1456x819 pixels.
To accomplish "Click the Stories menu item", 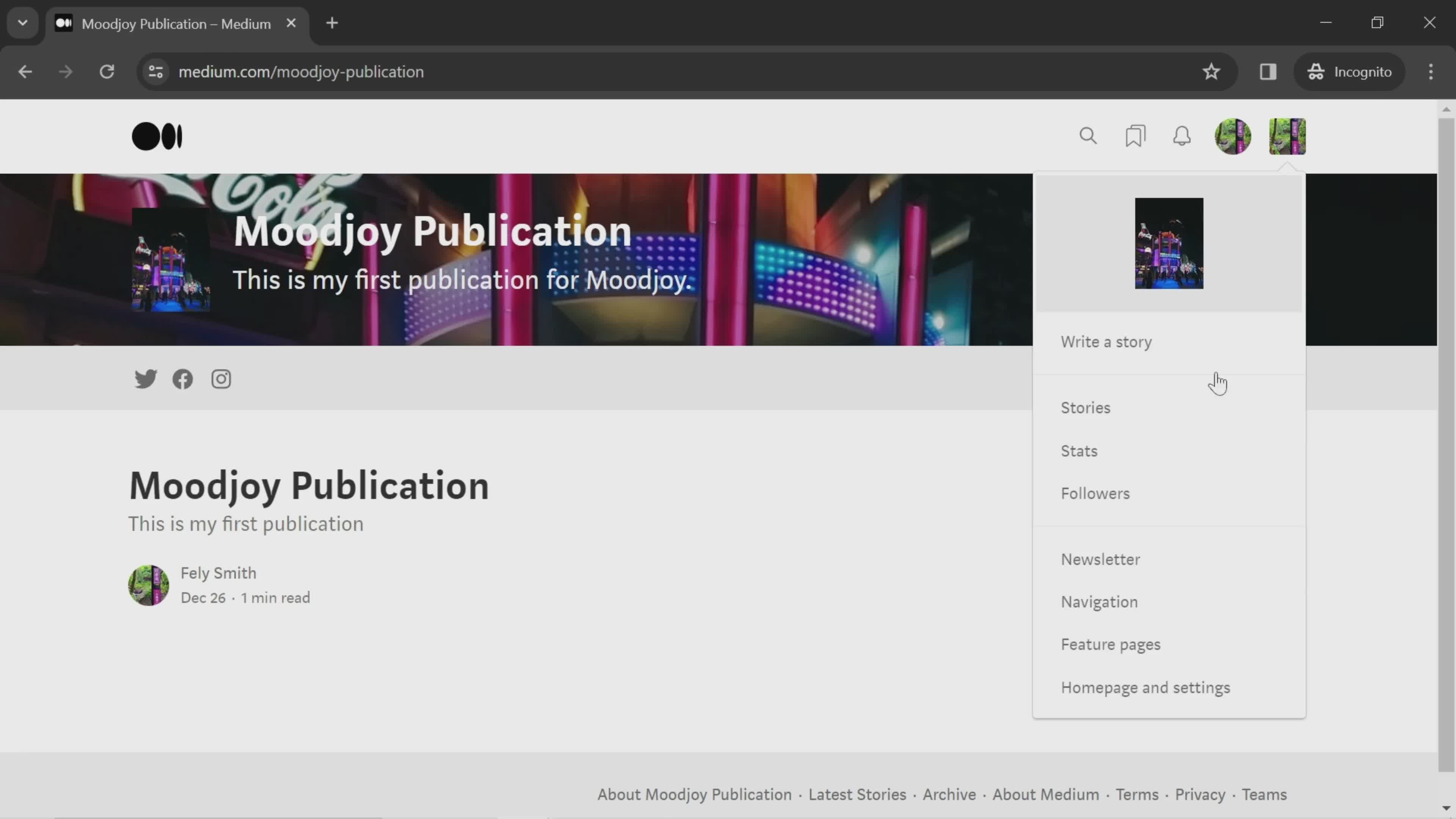I will click(x=1086, y=407).
